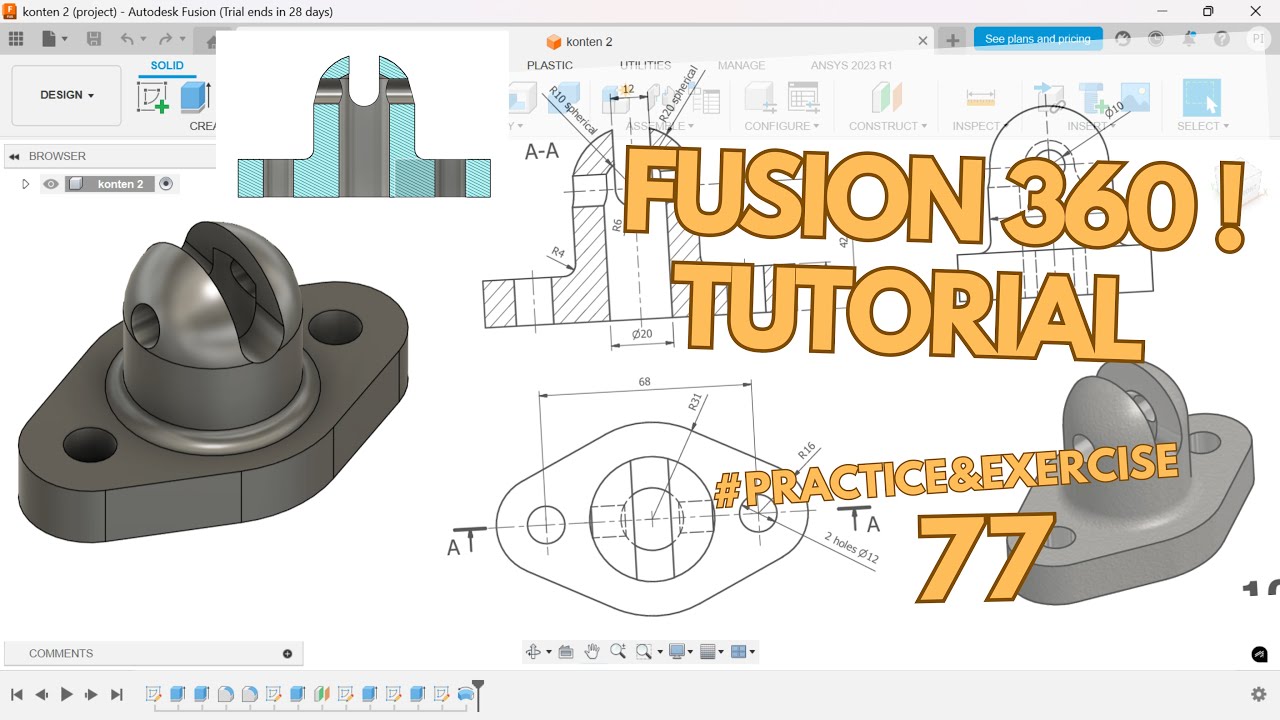Screen dimensions: 1280x720
Task: Click the Look At icon in the navigation bar
Action: pos(565,652)
